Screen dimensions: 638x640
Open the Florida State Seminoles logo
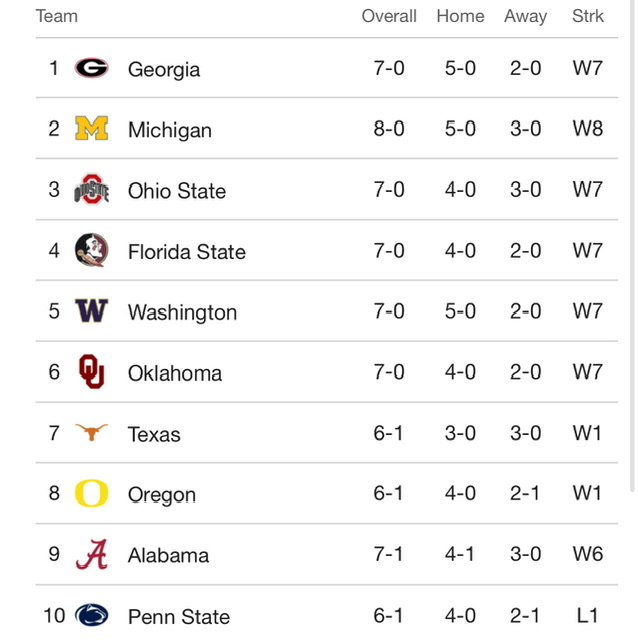click(x=91, y=250)
